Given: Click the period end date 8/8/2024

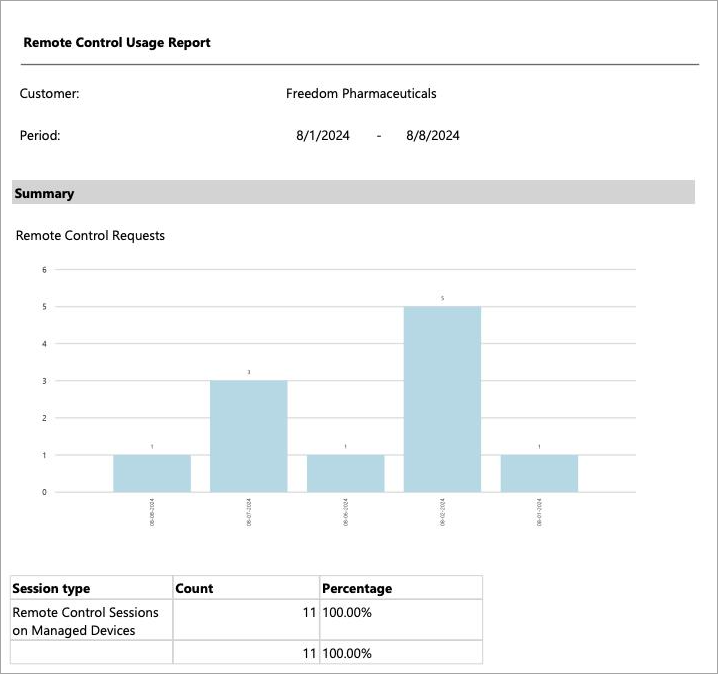Looking at the screenshot, I should [433, 136].
